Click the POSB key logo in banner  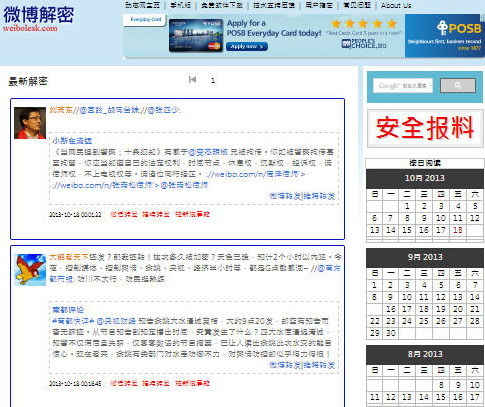pos(460,28)
